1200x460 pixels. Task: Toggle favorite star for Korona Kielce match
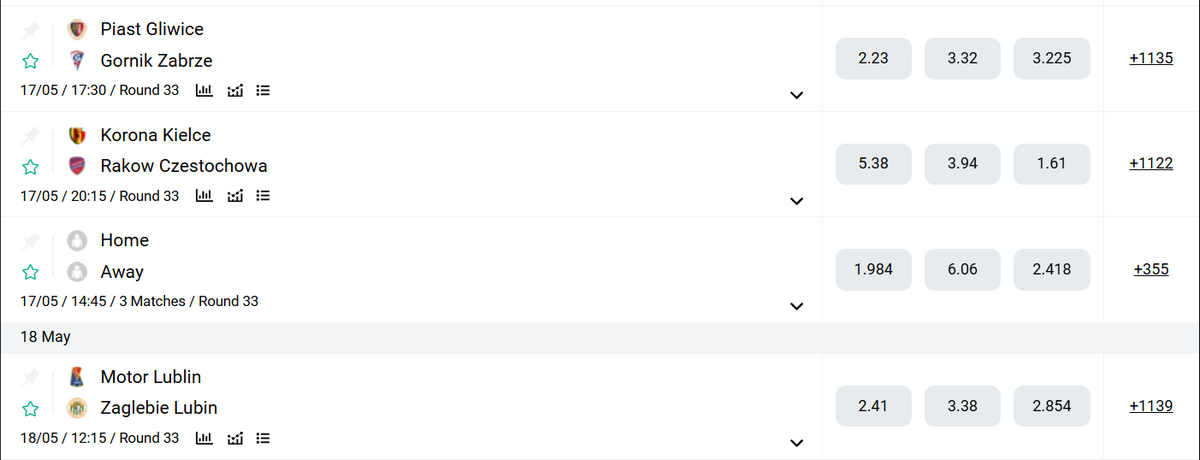pyautogui.click(x=31, y=167)
